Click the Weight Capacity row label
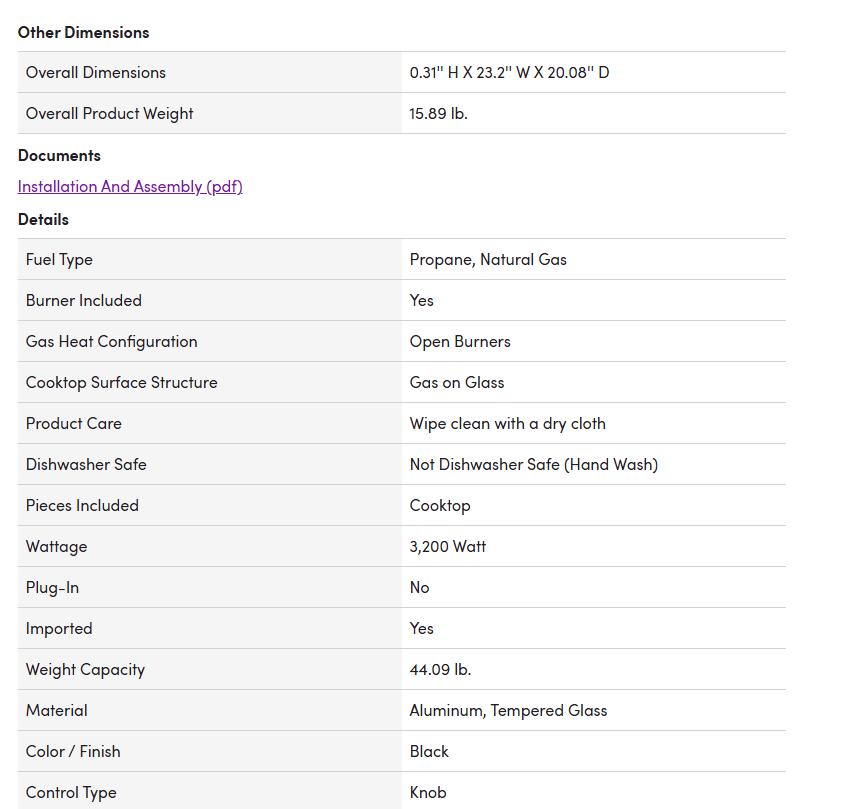 pos(85,669)
